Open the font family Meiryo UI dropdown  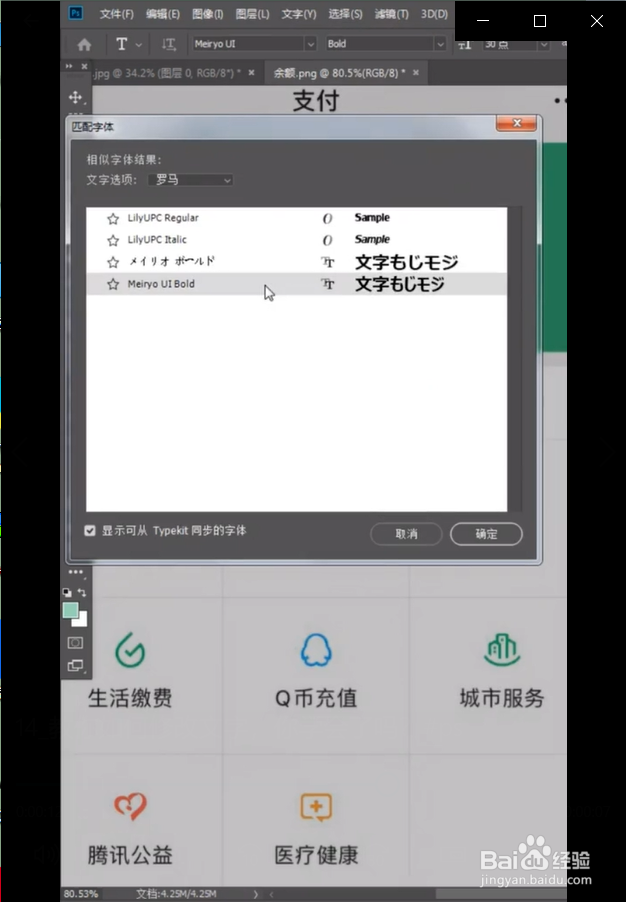tap(310, 44)
